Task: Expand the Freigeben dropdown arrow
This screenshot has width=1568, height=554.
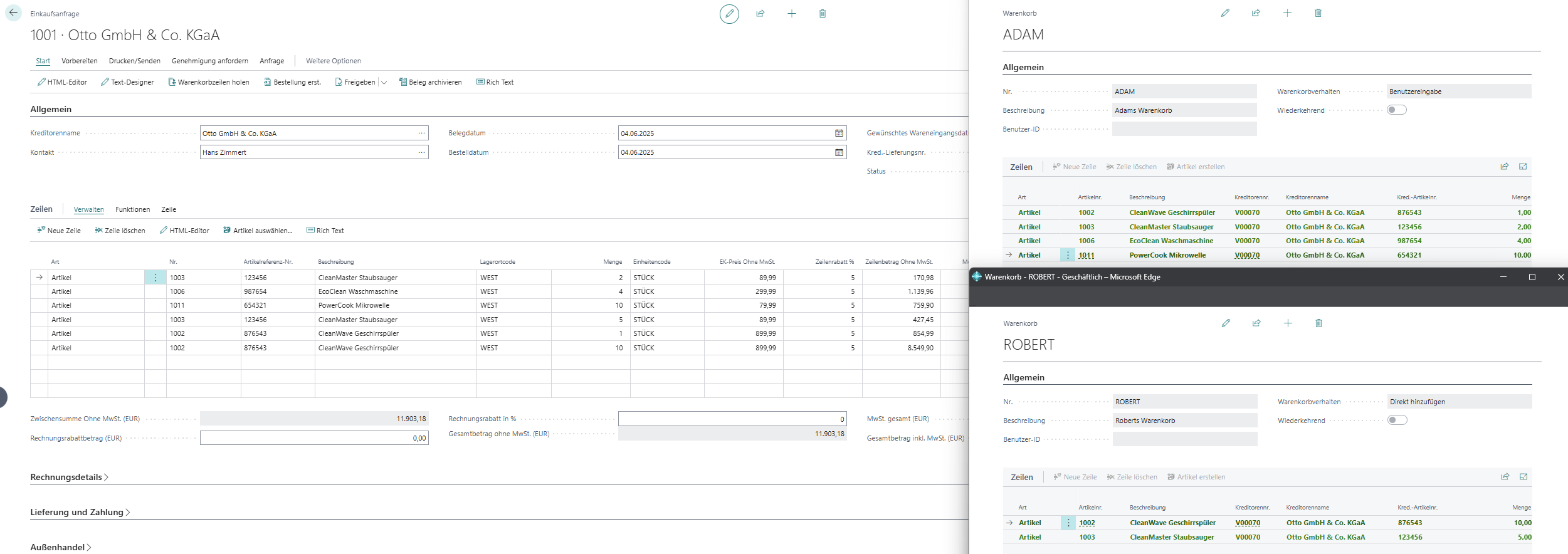Action: (x=384, y=83)
